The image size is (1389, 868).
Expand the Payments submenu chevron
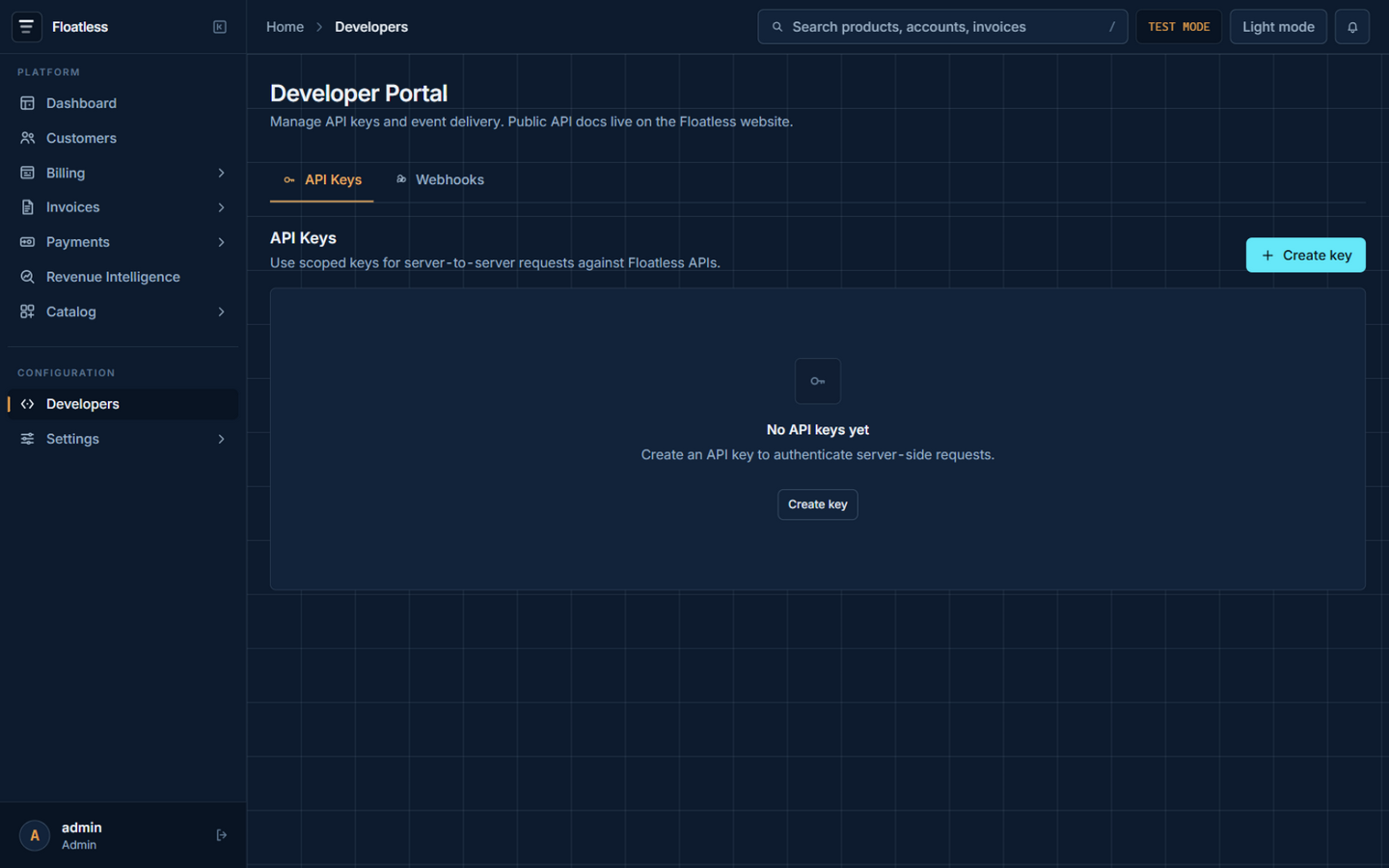point(221,242)
